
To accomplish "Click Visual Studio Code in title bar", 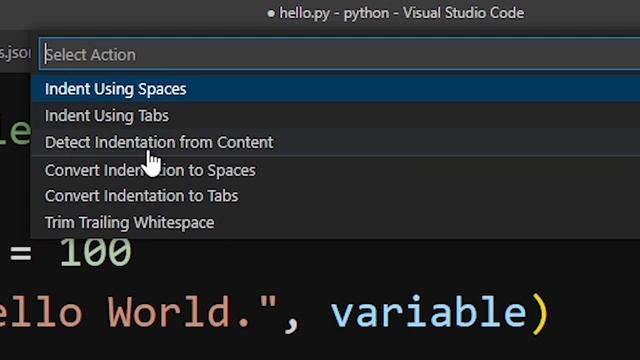I will coord(463,13).
